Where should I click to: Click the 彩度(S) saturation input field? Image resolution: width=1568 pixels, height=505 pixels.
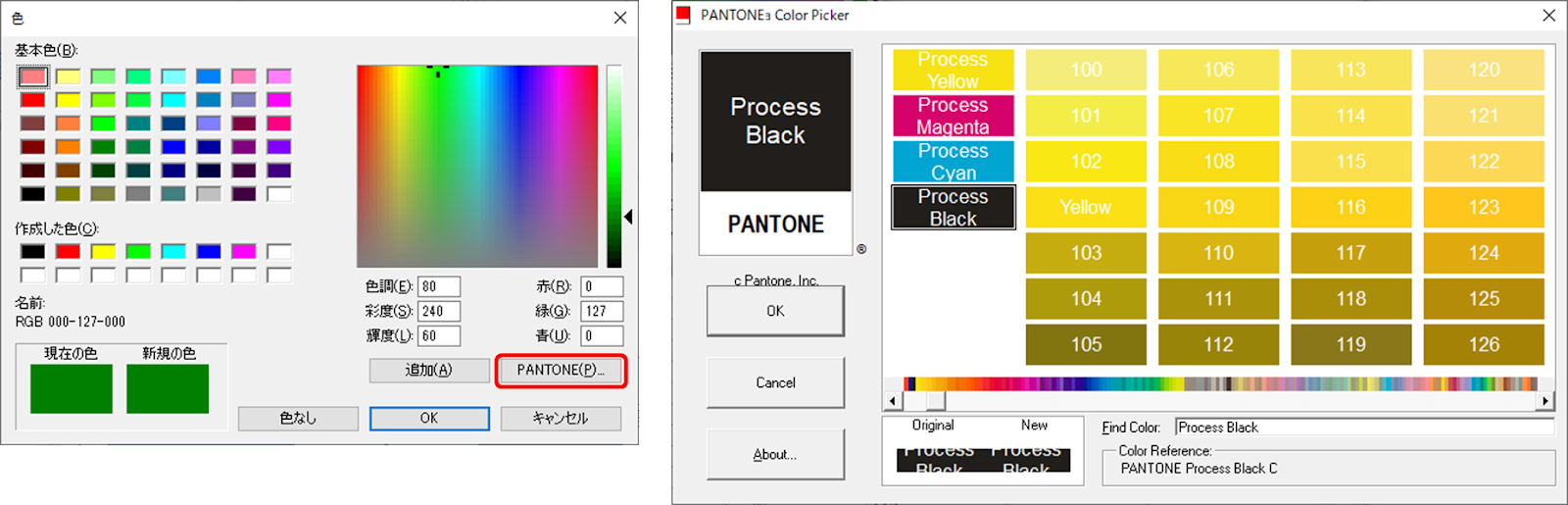pos(439,311)
